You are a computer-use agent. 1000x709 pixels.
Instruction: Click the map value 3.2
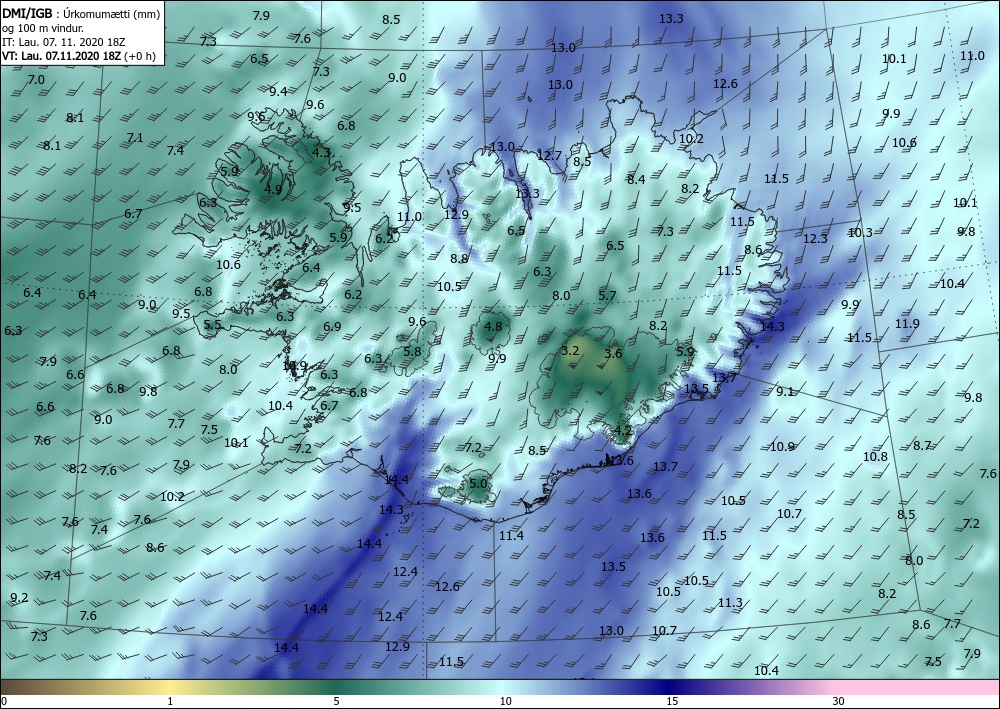point(570,351)
